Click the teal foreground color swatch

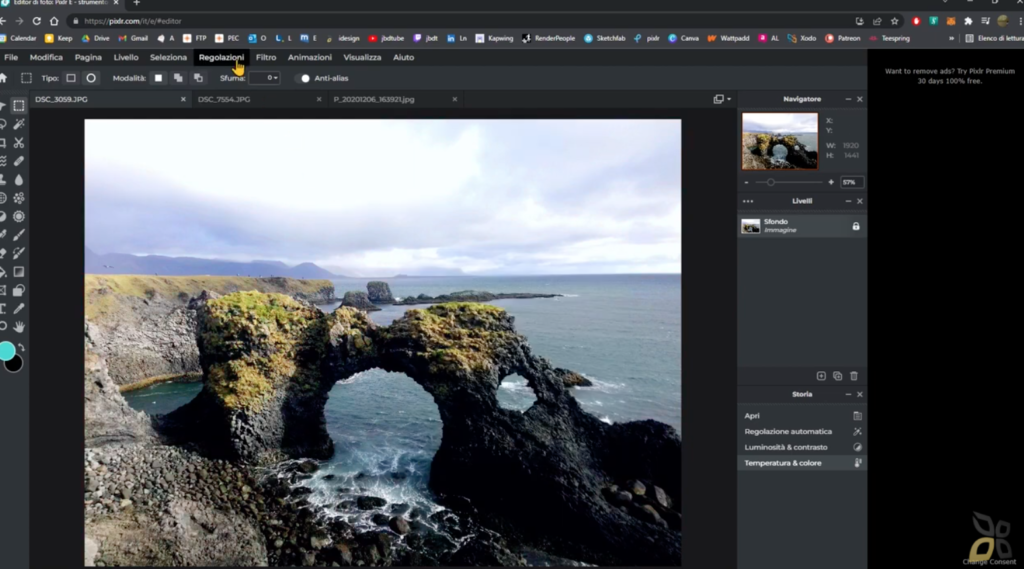click(x=7, y=351)
